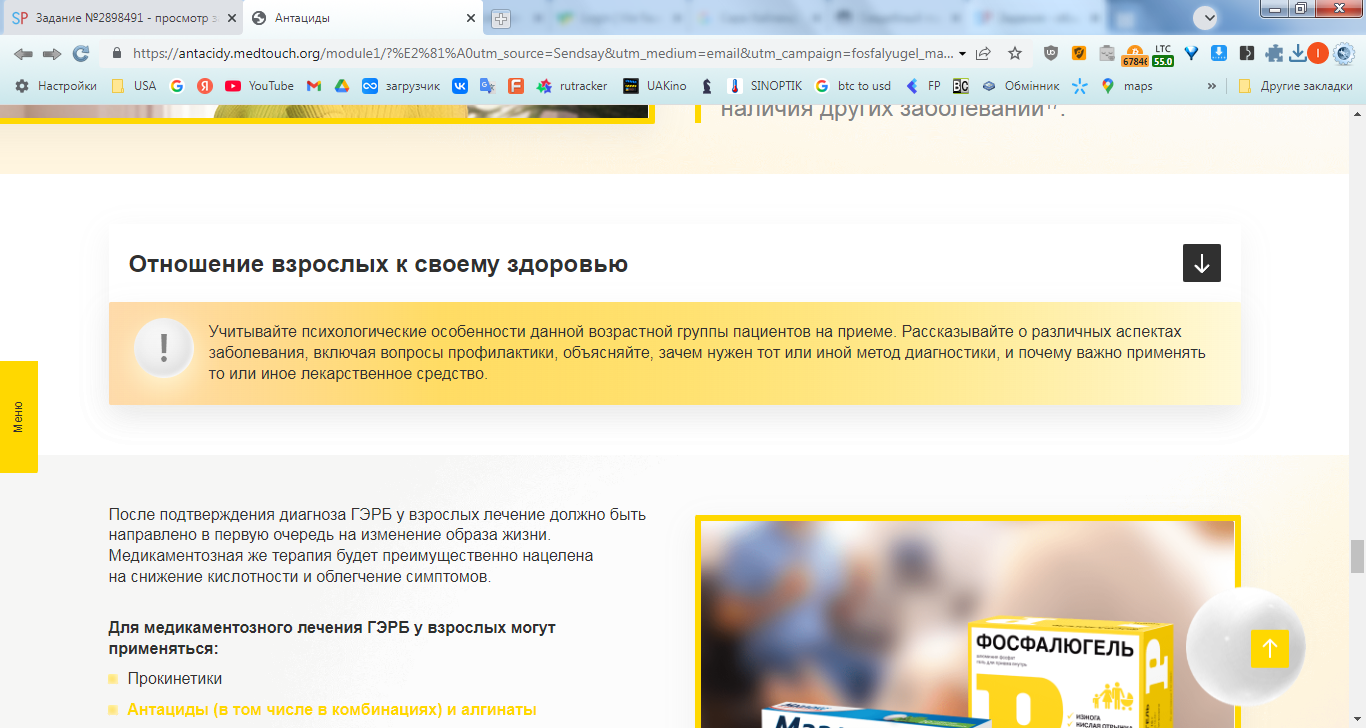
Task: Open the orange shield extension icon
Action: tap(1079, 53)
